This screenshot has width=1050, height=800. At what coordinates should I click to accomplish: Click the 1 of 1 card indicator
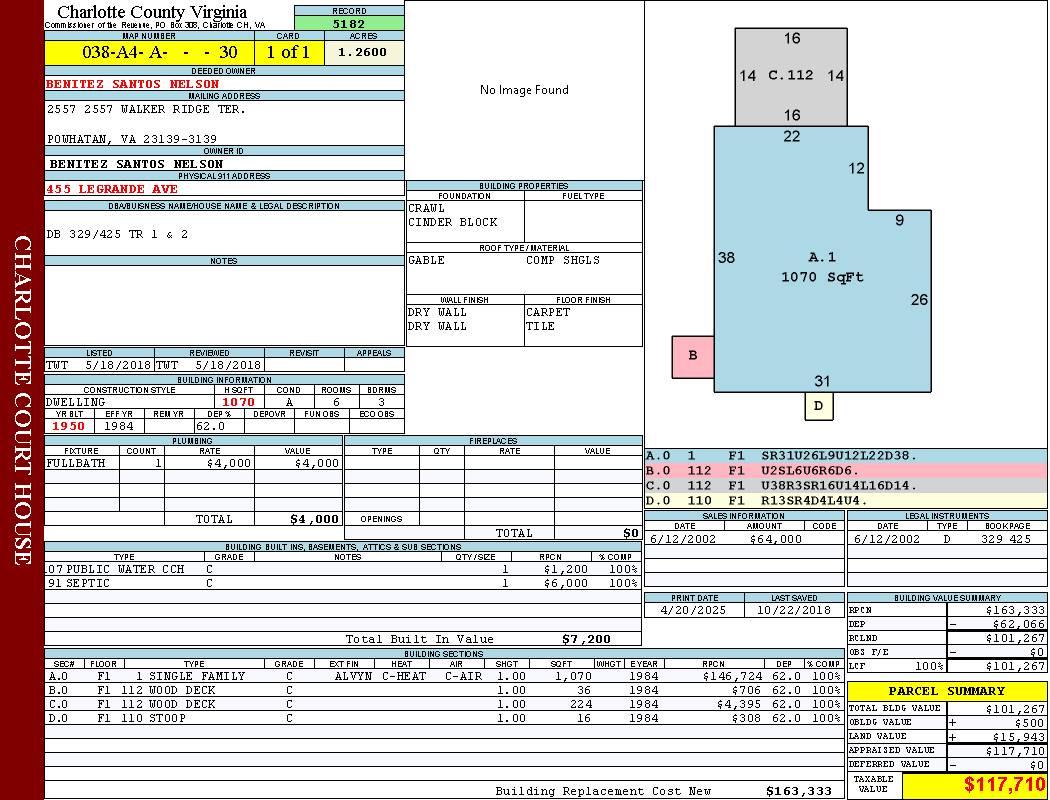pos(288,52)
